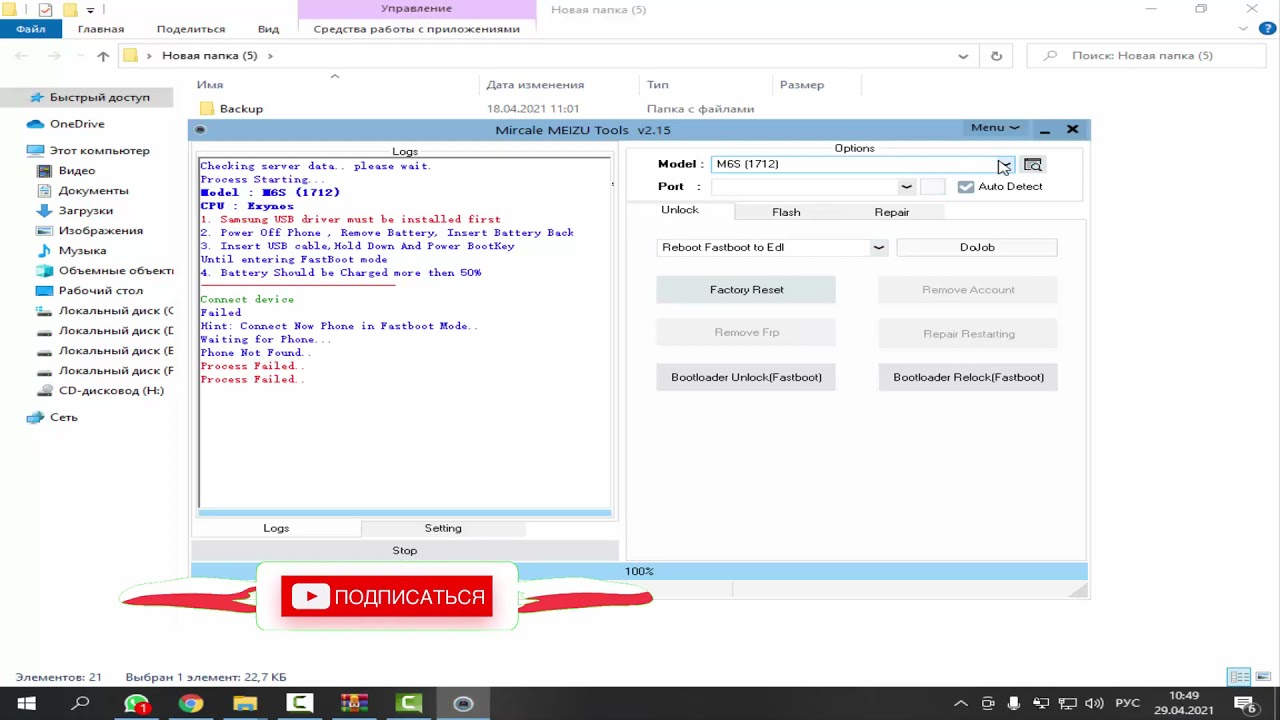Click the Explorer Back arrow
The width and height of the screenshot is (1280, 720).
[23, 56]
